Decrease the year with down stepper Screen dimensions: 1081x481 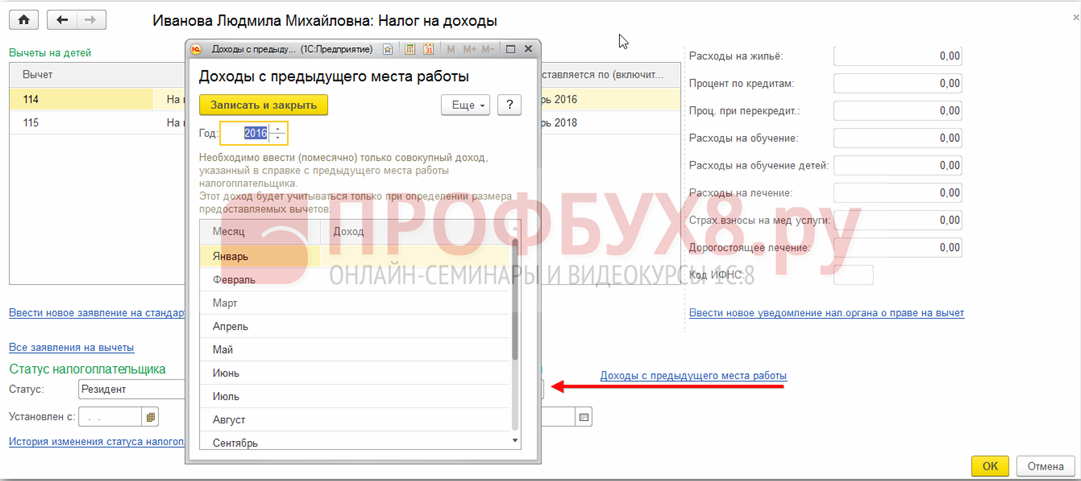[x=278, y=139]
